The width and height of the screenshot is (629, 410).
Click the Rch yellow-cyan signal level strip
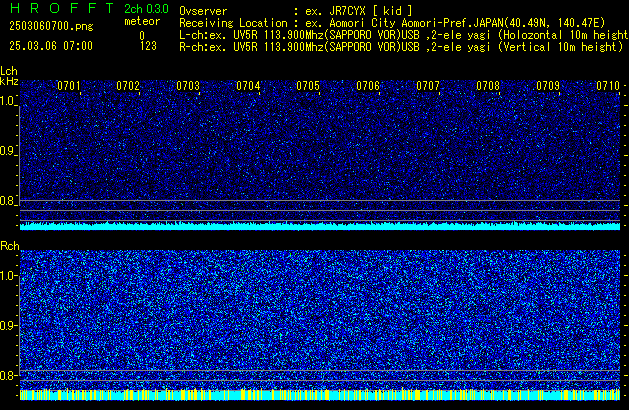pyautogui.click(x=320, y=395)
